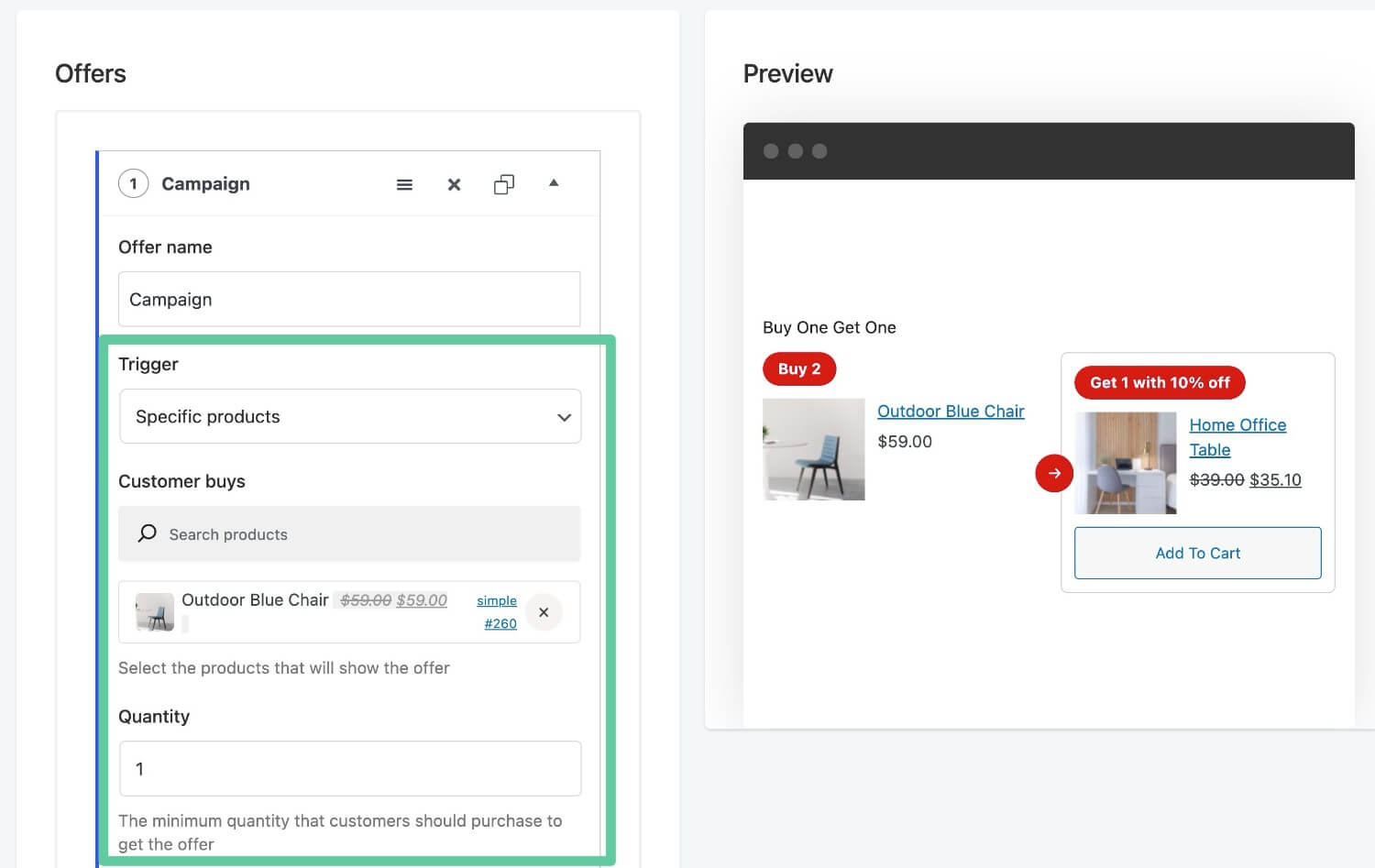
Task: Click the Quantity input field
Action: point(350,768)
